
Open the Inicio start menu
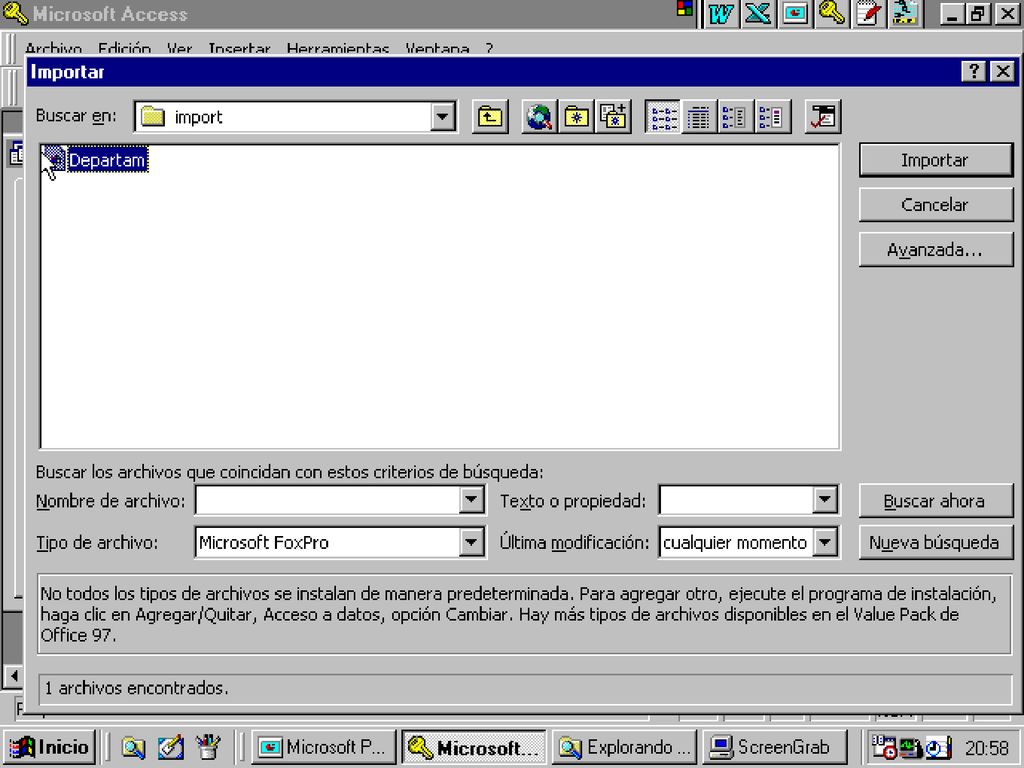[50, 747]
